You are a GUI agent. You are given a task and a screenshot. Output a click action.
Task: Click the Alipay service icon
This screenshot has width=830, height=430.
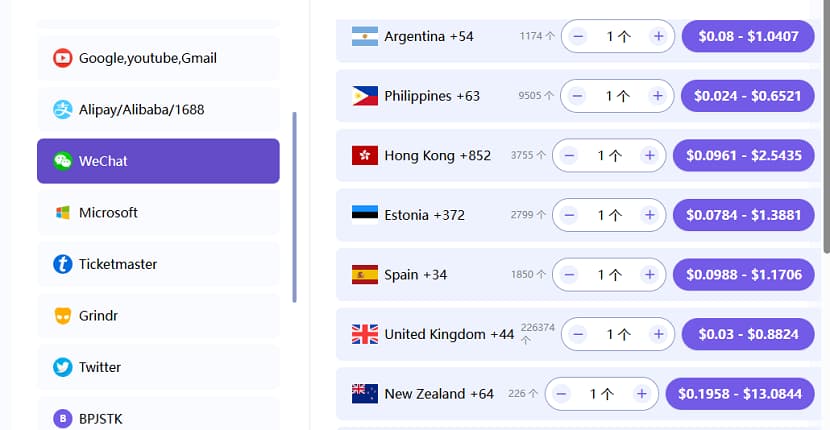63,109
